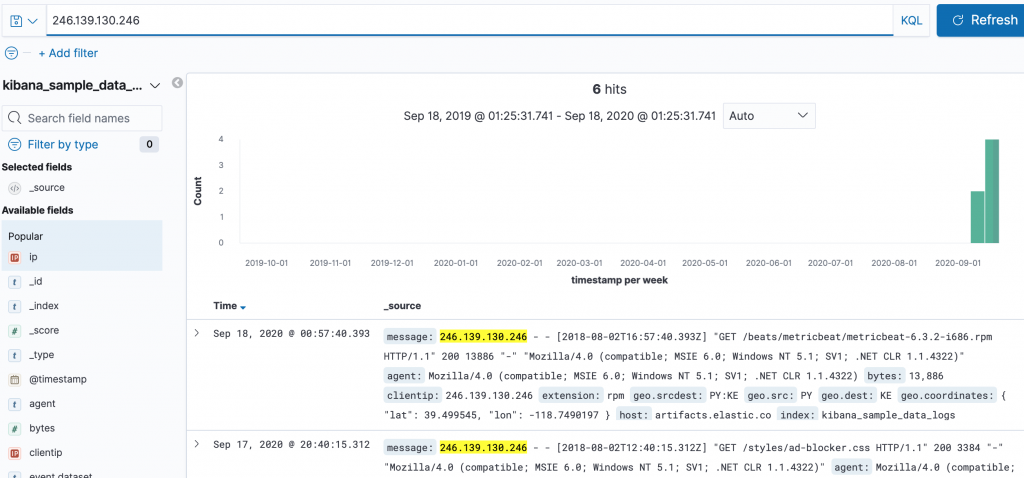Viewport: 1024px width, 478px height.
Task: Click the agent field type icon
Action: pos(14,404)
